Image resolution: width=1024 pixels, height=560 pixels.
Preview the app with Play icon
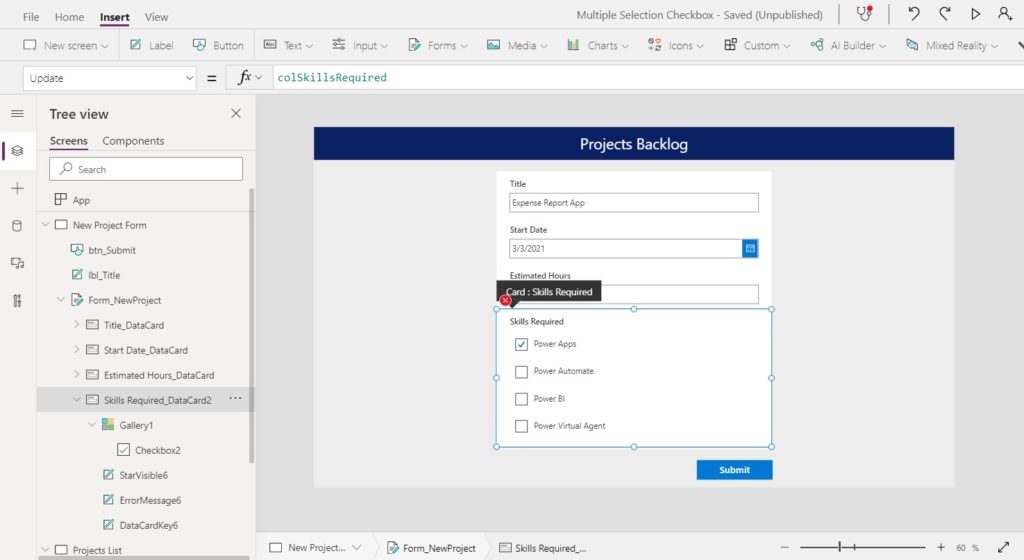(975, 14)
